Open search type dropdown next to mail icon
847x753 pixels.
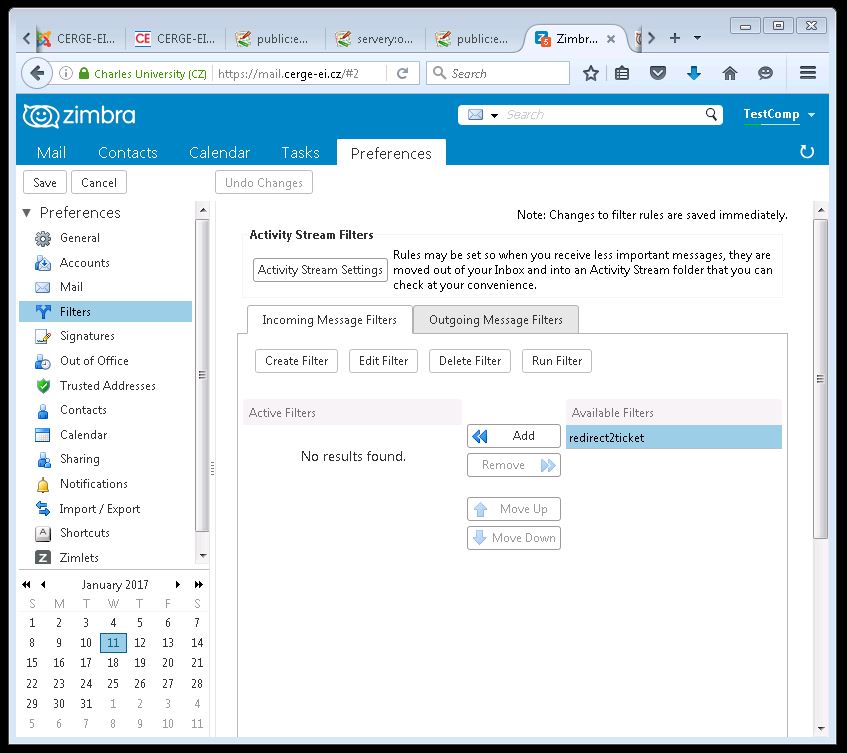tap(494, 116)
